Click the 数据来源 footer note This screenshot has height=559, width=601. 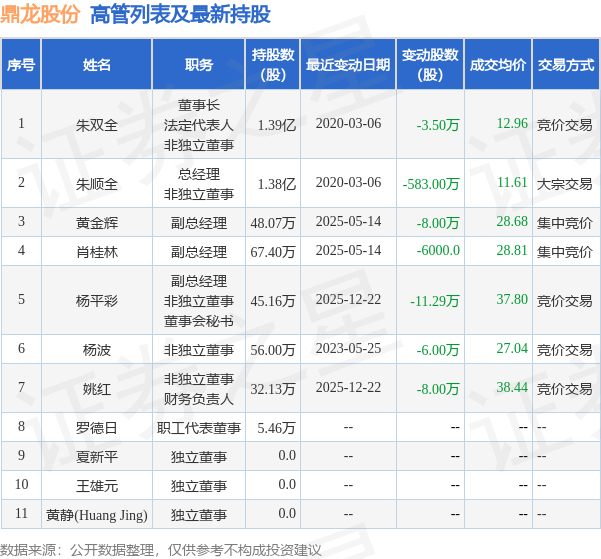[x=161, y=550]
